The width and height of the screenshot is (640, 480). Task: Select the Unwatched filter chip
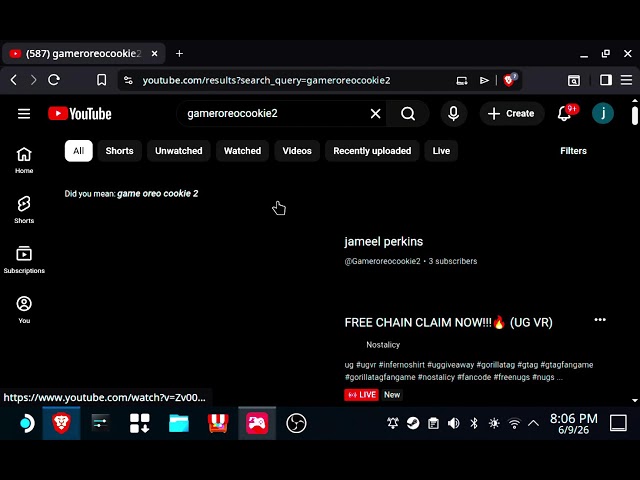(179, 151)
